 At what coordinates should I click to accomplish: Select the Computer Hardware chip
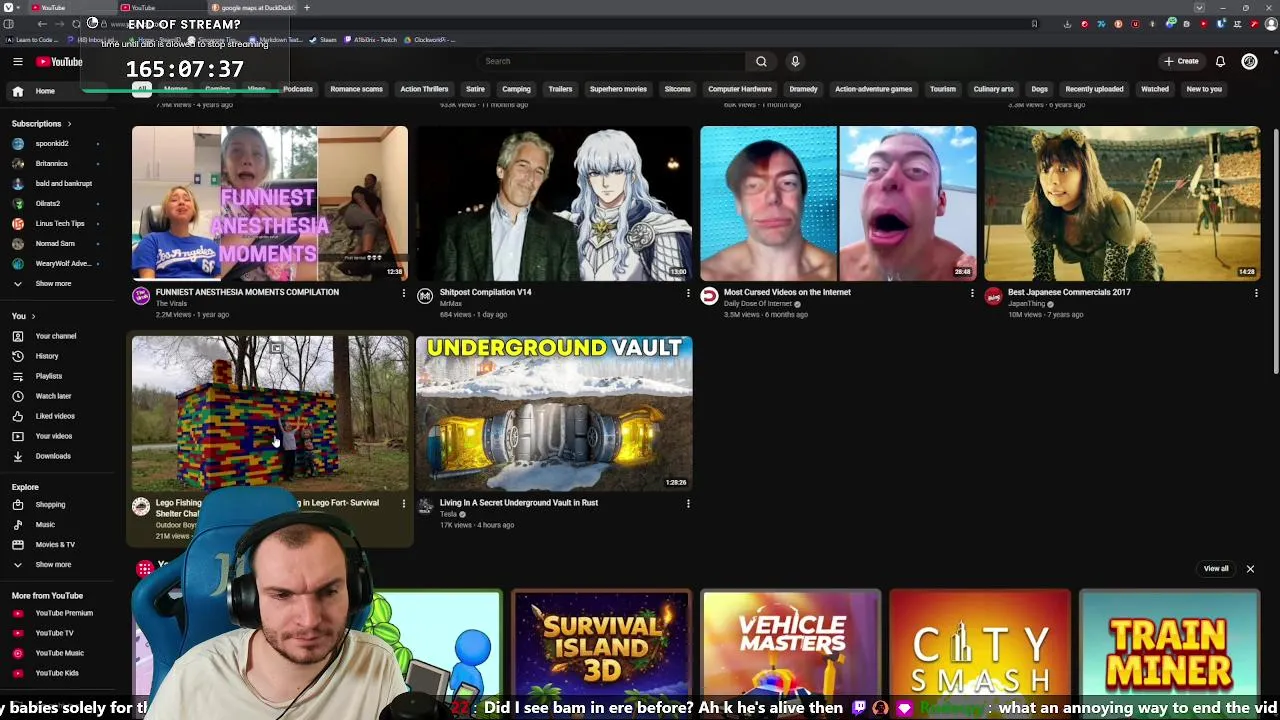tap(740, 89)
